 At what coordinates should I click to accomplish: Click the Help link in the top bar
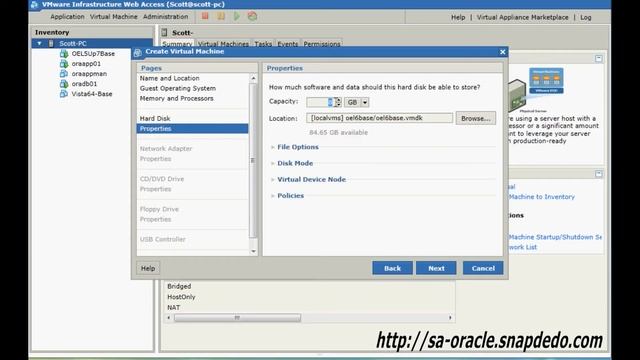458,17
